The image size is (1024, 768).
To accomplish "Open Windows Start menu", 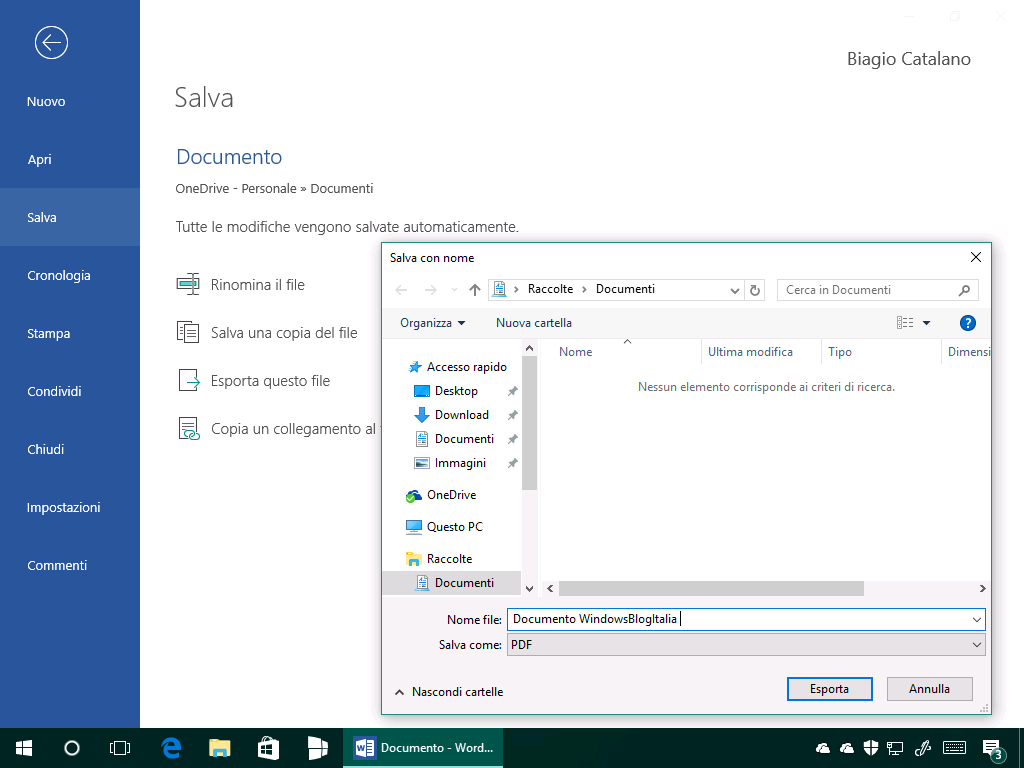I will [x=24, y=748].
